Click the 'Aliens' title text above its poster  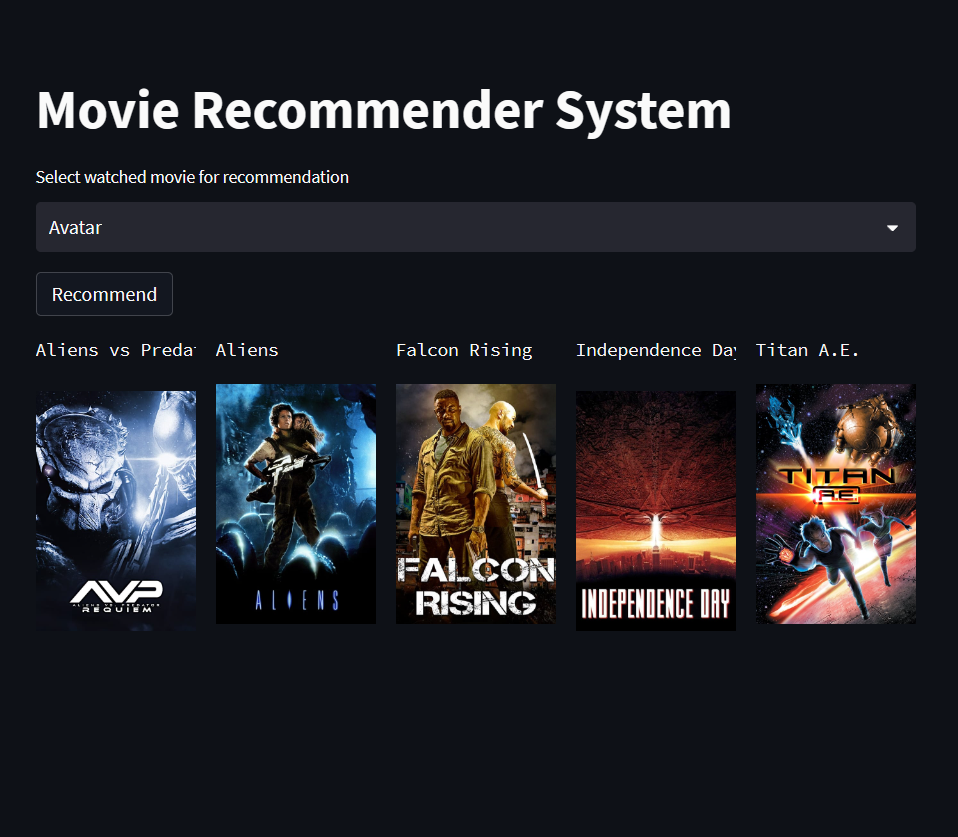tap(247, 350)
